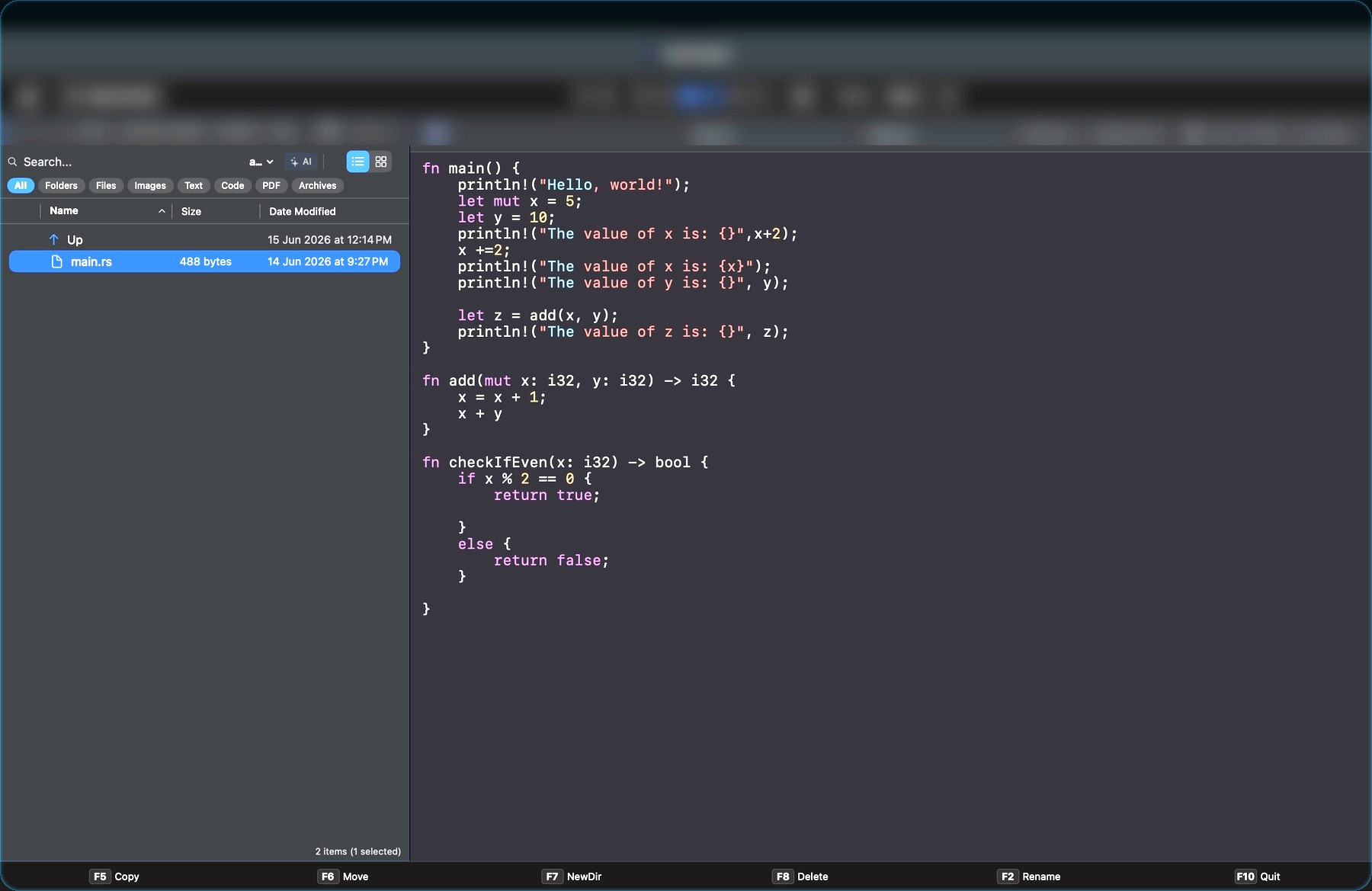Image resolution: width=1372 pixels, height=891 pixels.
Task: Go to parent folder via Up row
Action: (204, 239)
